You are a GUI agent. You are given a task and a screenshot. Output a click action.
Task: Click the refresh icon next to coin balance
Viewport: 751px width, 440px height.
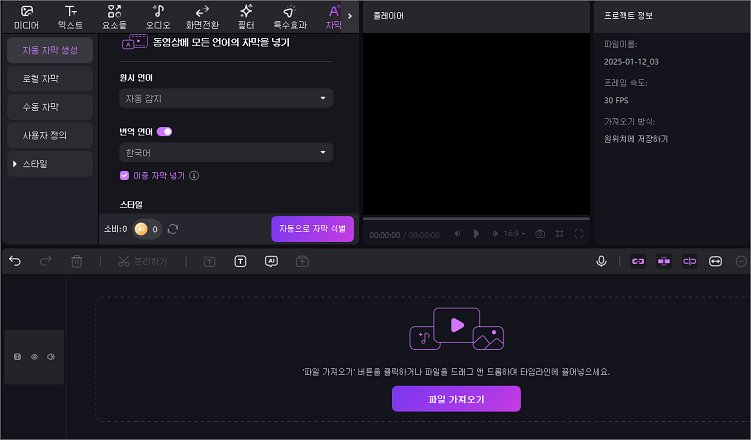pos(173,229)
